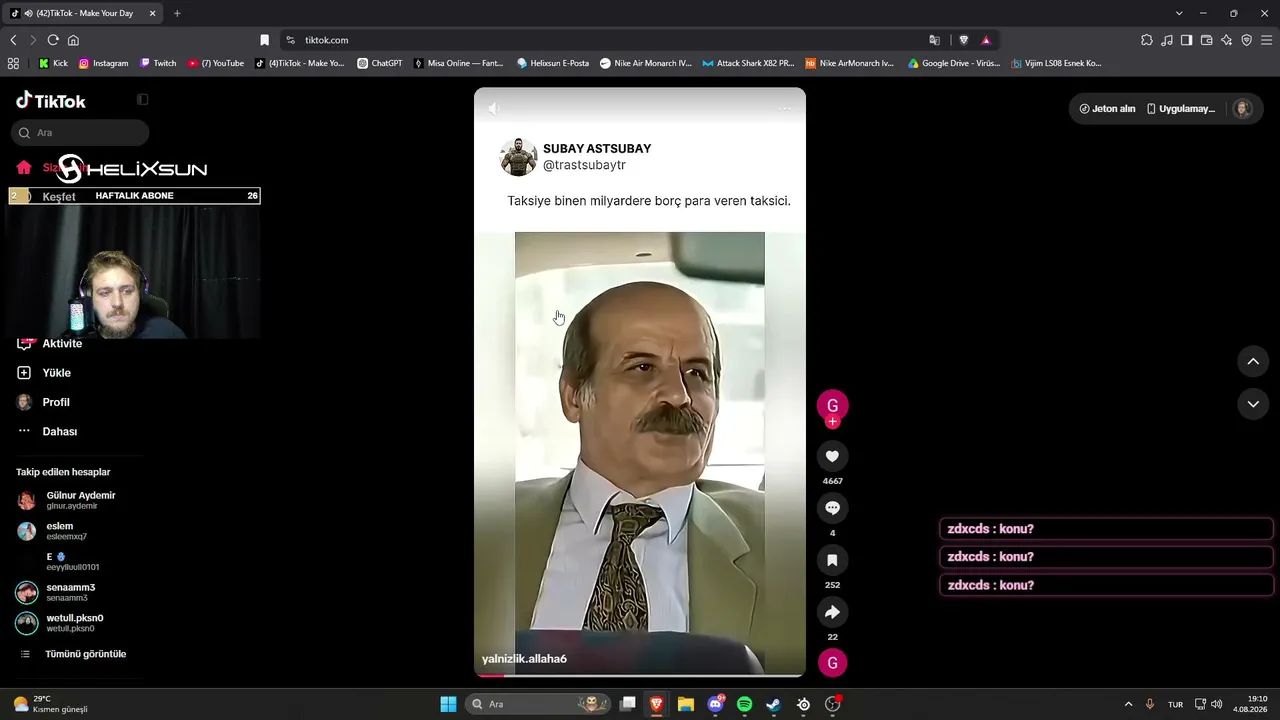Open the Windows Start menu
Image resolution: width=1280 pixels, height=720 pixels.
(x=448, y=704)
